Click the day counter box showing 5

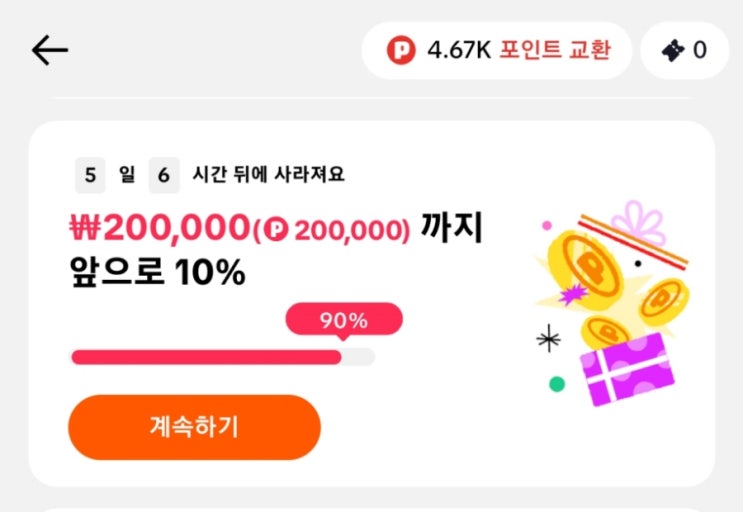tap(91, 175)
